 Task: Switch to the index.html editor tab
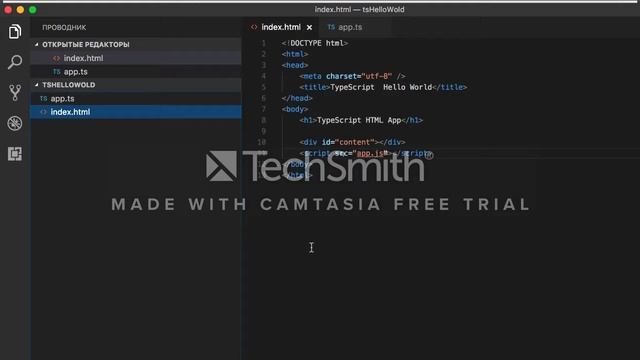click(281, 27)
